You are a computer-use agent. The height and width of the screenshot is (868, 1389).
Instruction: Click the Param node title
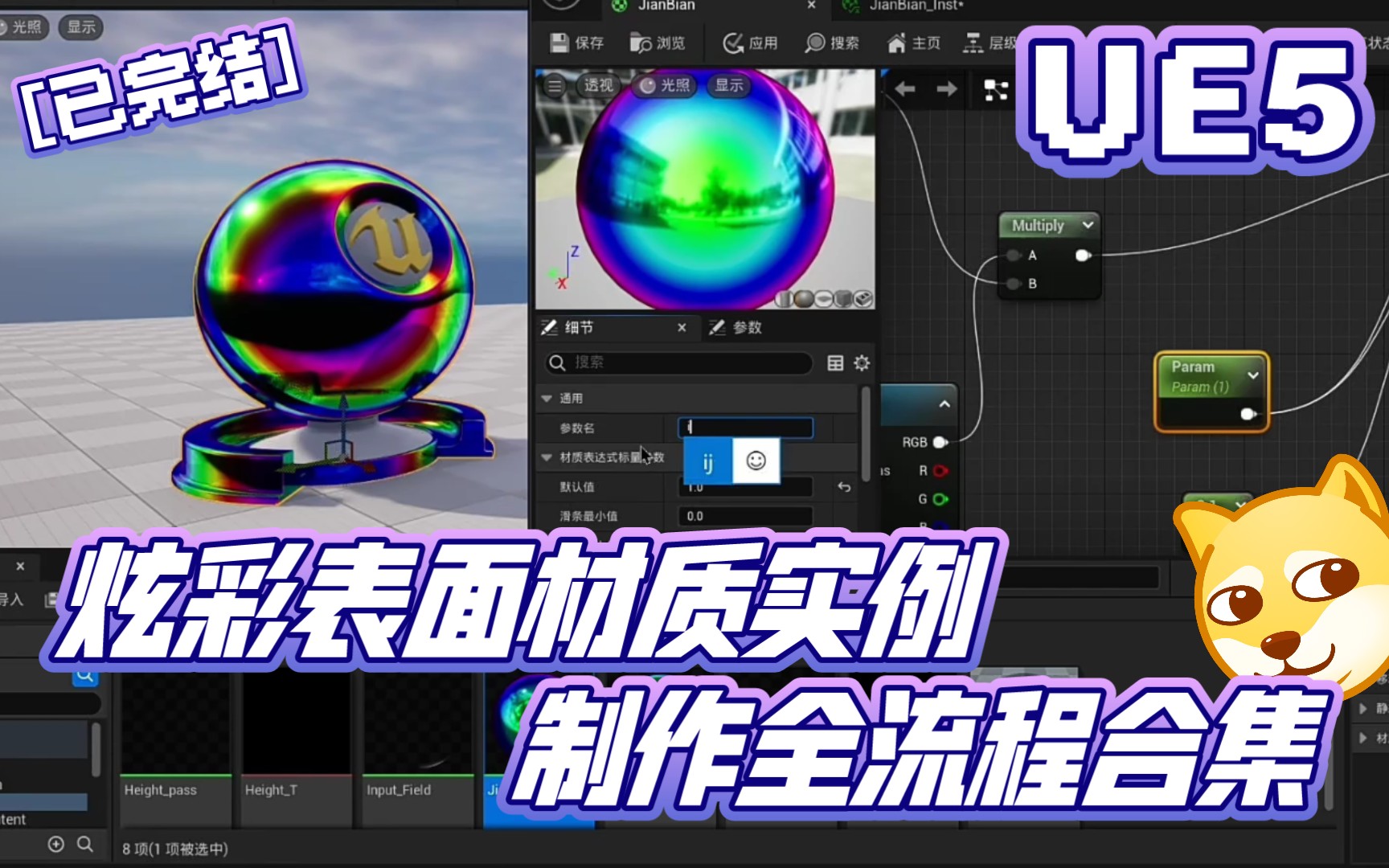(1192, 366)
